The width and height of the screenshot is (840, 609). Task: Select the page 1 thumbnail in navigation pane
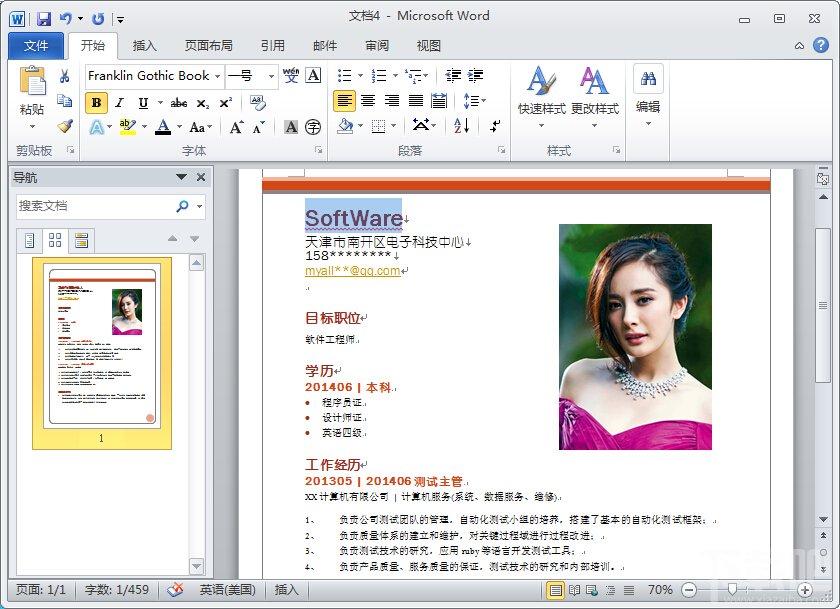(x=100, y=345)
